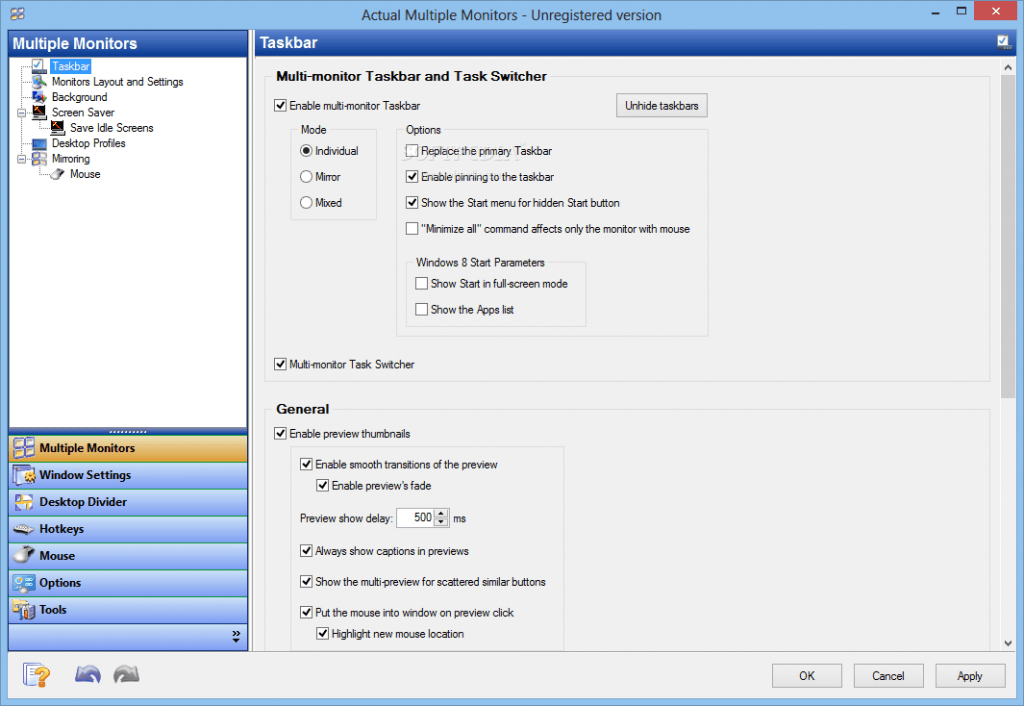
Task: Click the Tools sidebar icon
Action: pyautogui.click(x=21, y=610)
